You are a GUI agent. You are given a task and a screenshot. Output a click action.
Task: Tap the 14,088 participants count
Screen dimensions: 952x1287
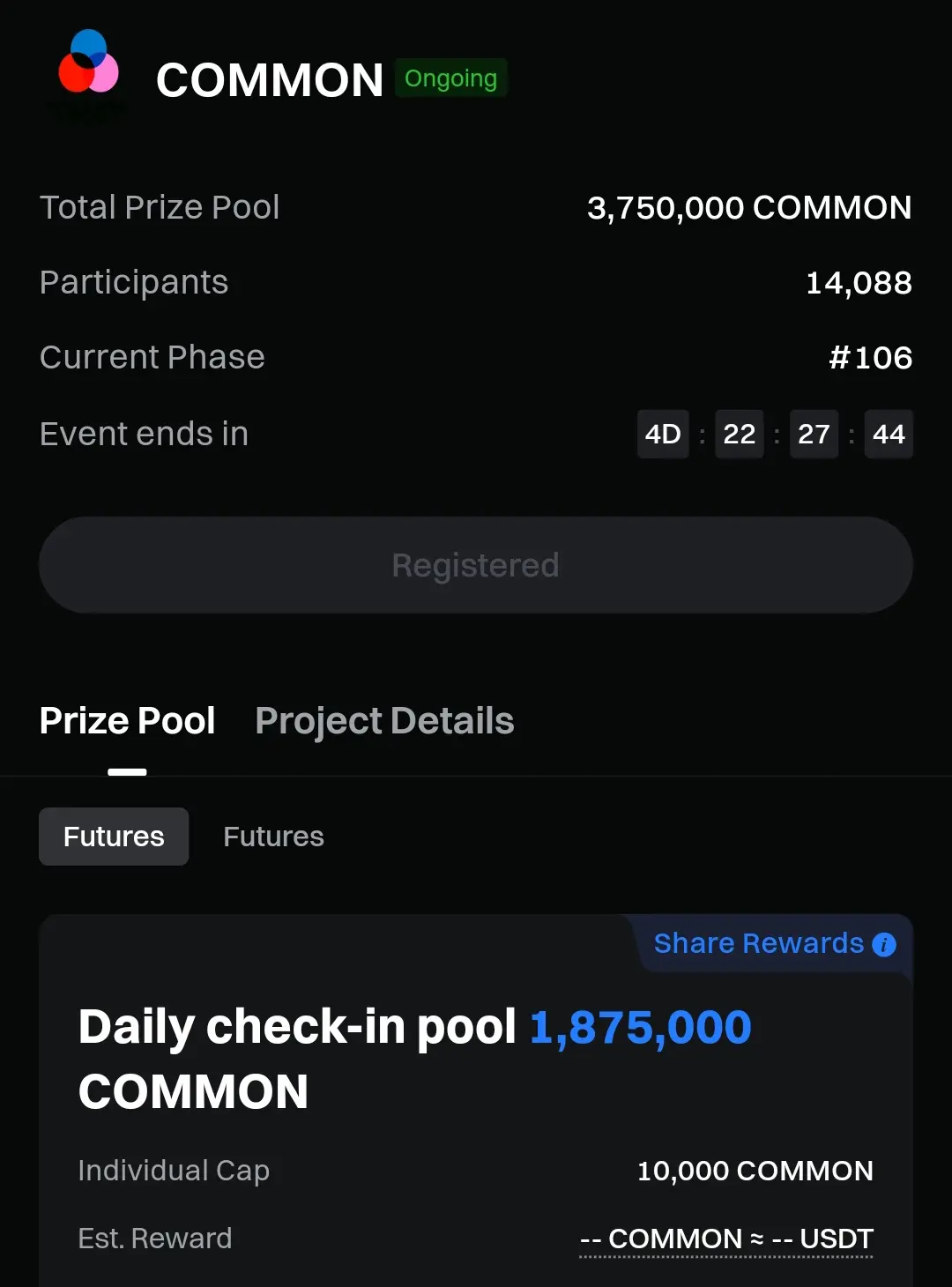(x=859, y=283)
